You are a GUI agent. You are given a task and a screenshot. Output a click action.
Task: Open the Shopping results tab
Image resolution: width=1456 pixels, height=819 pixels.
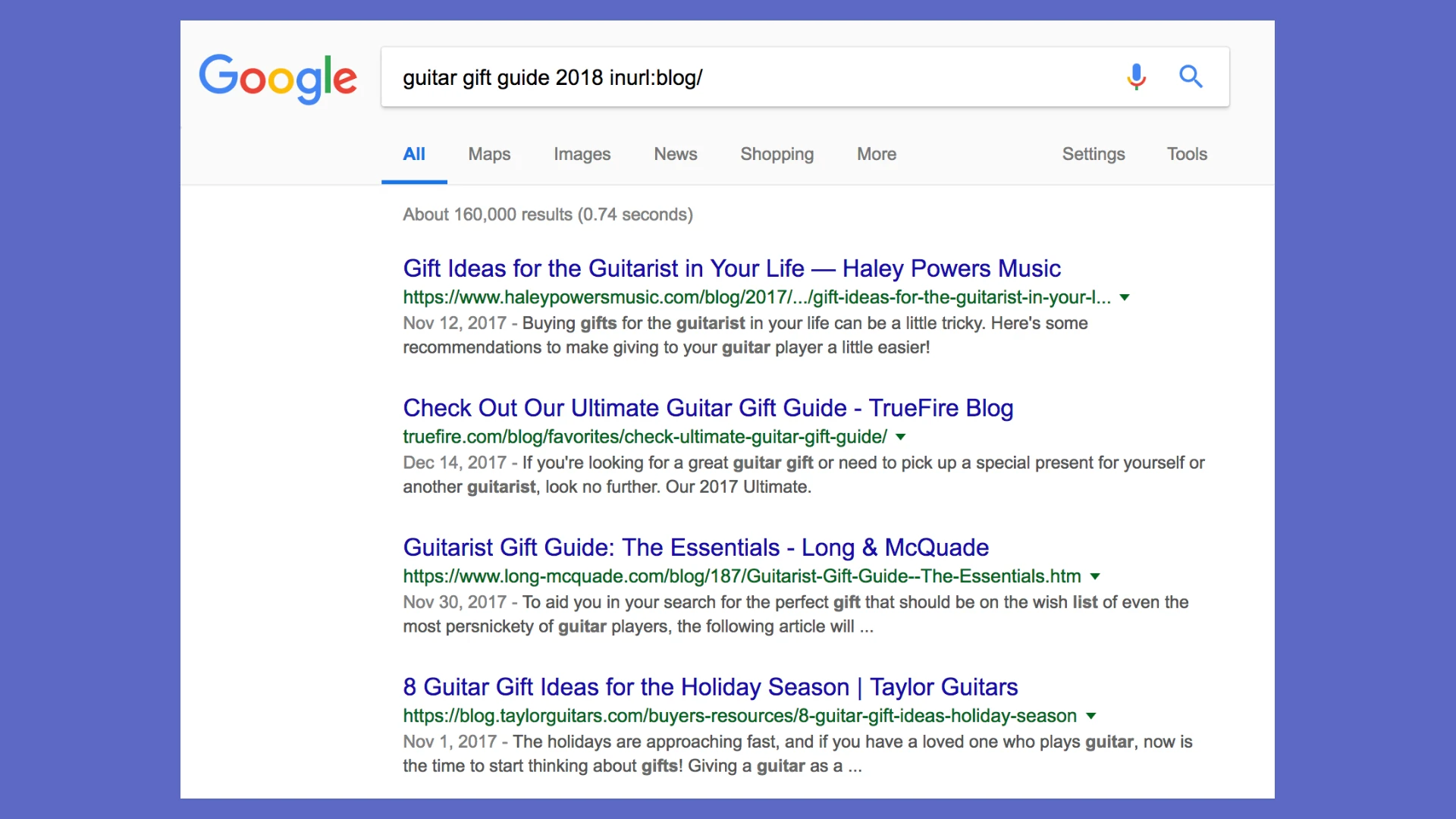pyautogui.click(x=777, y=154)
